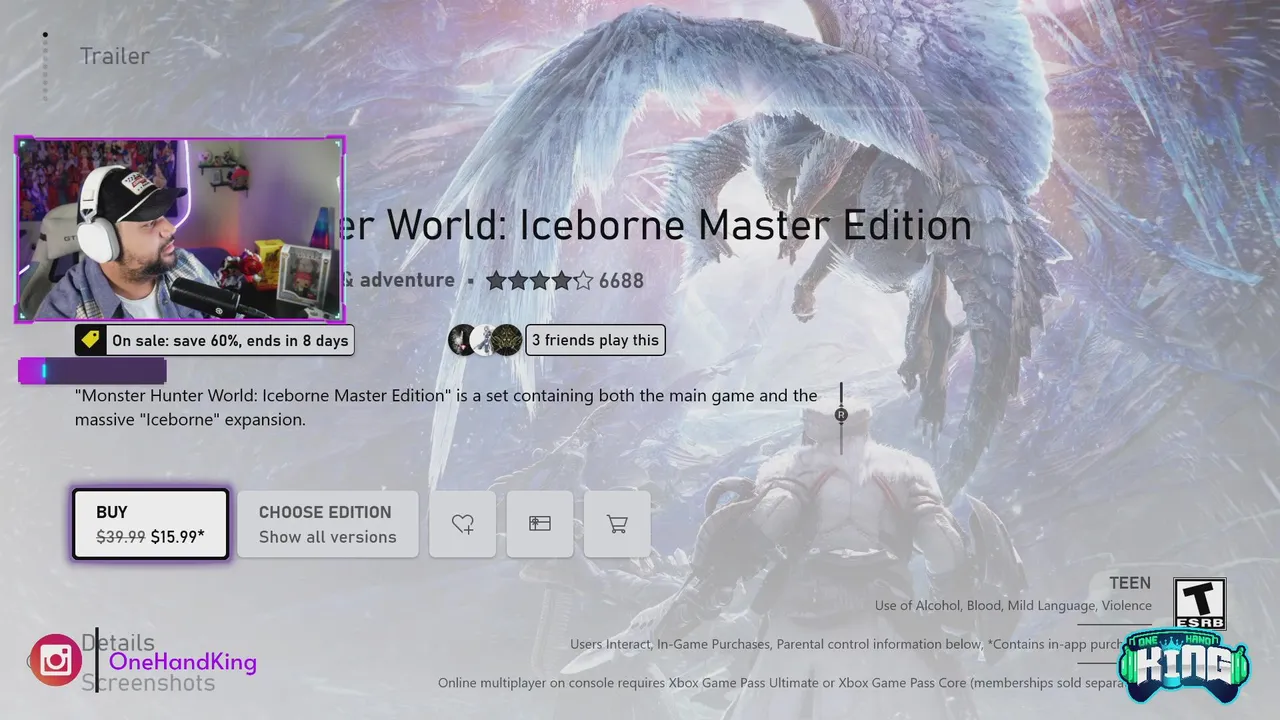Click the first friend avatar icon
Viewport: 1280px width, 720px height.
(462, 340)
